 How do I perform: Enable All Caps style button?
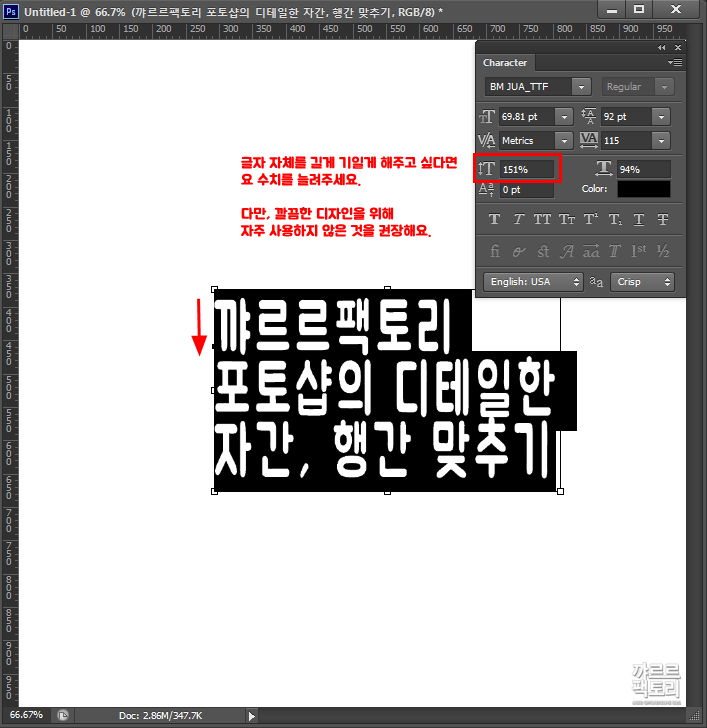pos(542,219)
